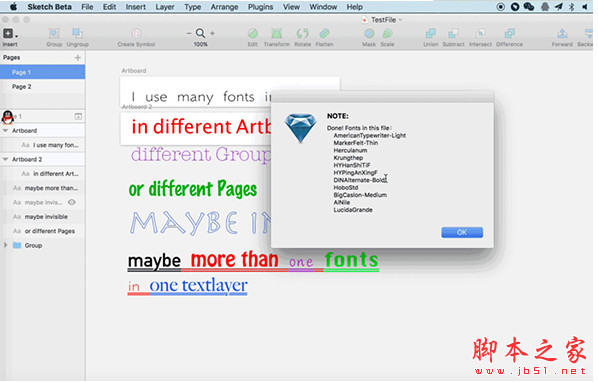
Task: Select Page 1 in pages list
Action: (42, 72)
